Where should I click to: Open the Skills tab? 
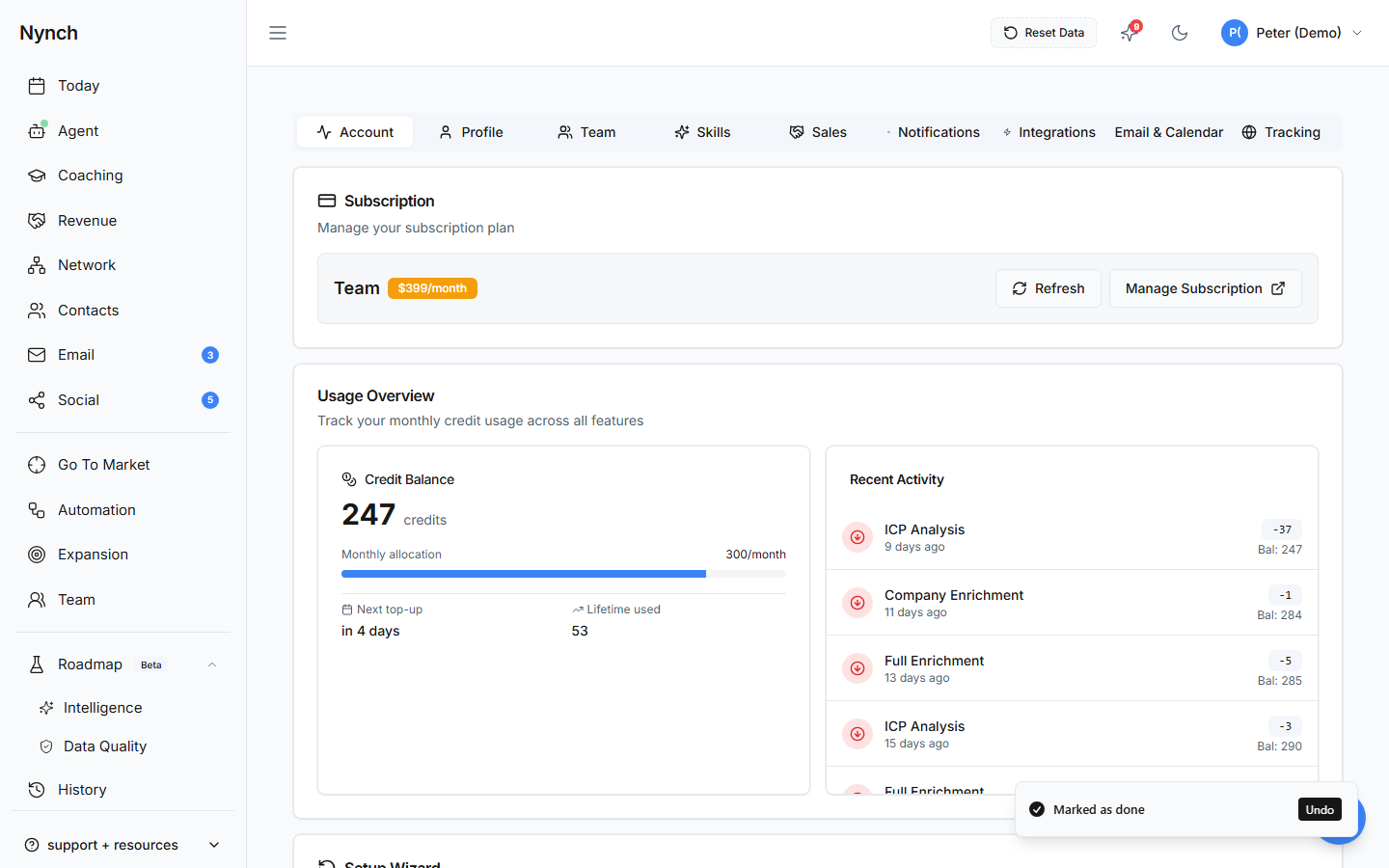(x=702, y=132)
